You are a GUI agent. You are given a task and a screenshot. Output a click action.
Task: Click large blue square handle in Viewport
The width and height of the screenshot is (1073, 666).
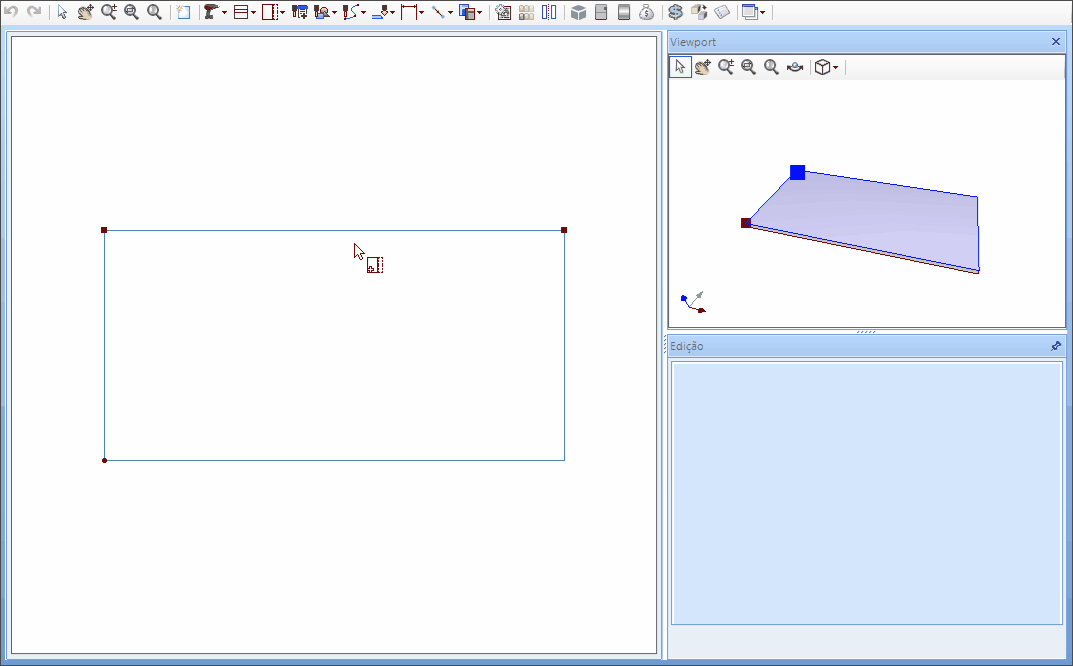pyautogui.click(x=797, y=172)
